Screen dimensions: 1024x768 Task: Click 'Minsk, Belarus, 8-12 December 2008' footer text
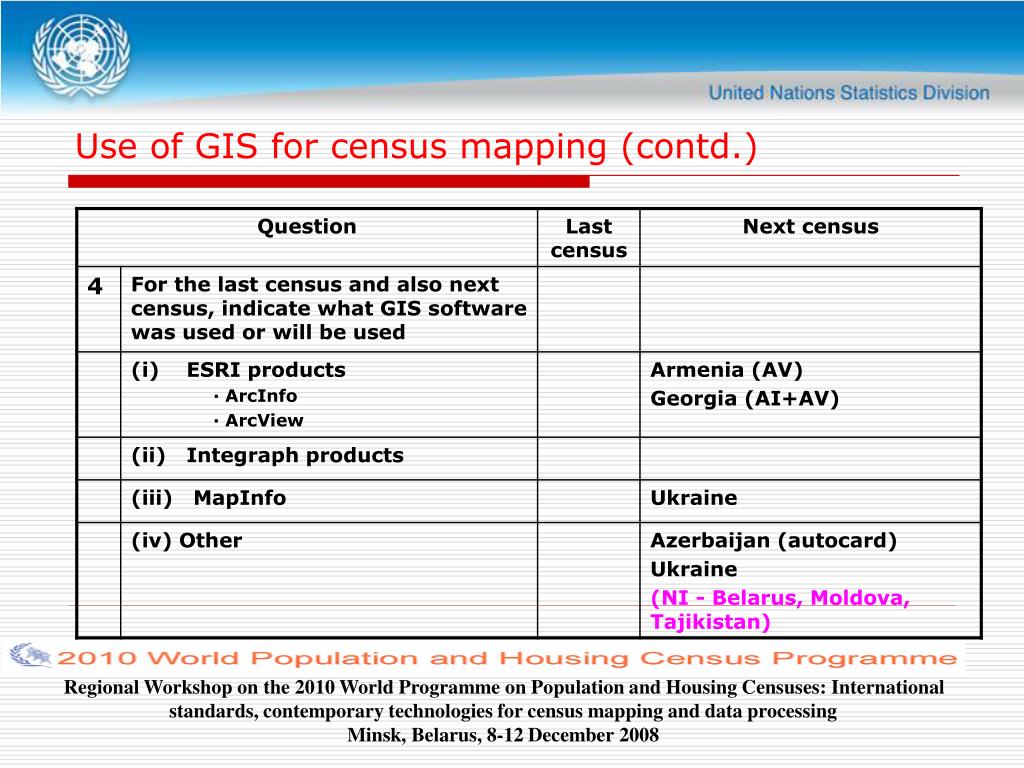[503, 735]
